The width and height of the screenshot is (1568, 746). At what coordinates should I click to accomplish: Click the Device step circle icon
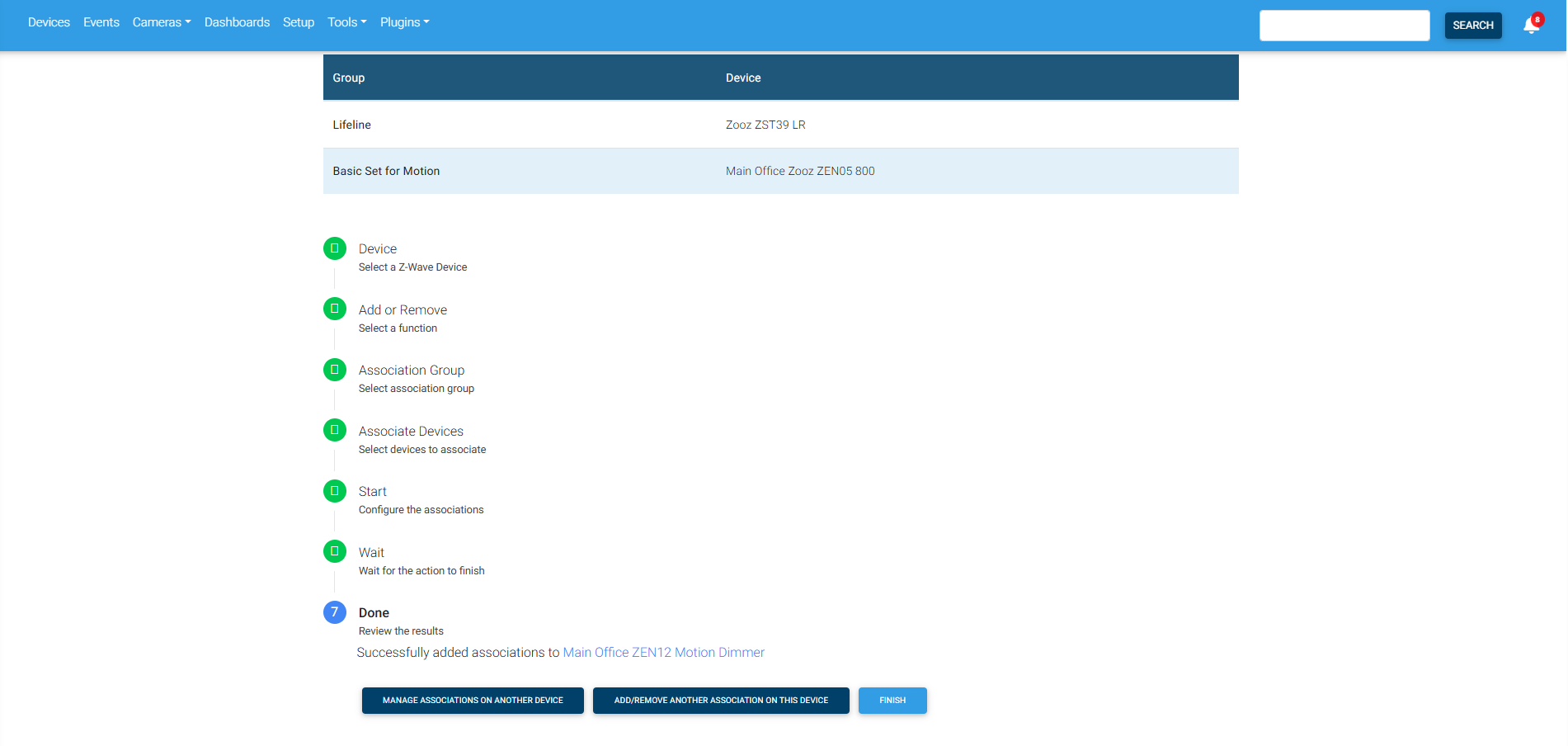click(x=335, y=248)
